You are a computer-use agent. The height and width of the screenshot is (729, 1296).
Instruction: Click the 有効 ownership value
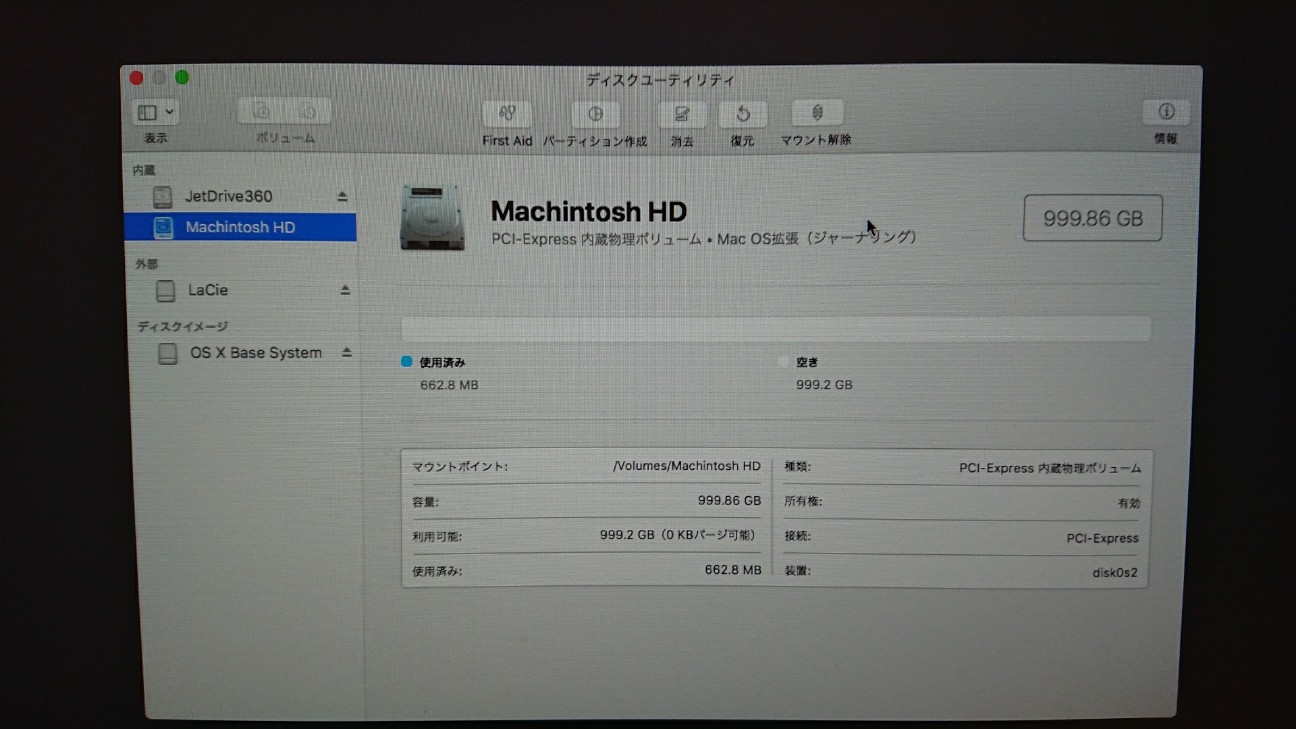pyautogui.click(x=1128, y=503)
